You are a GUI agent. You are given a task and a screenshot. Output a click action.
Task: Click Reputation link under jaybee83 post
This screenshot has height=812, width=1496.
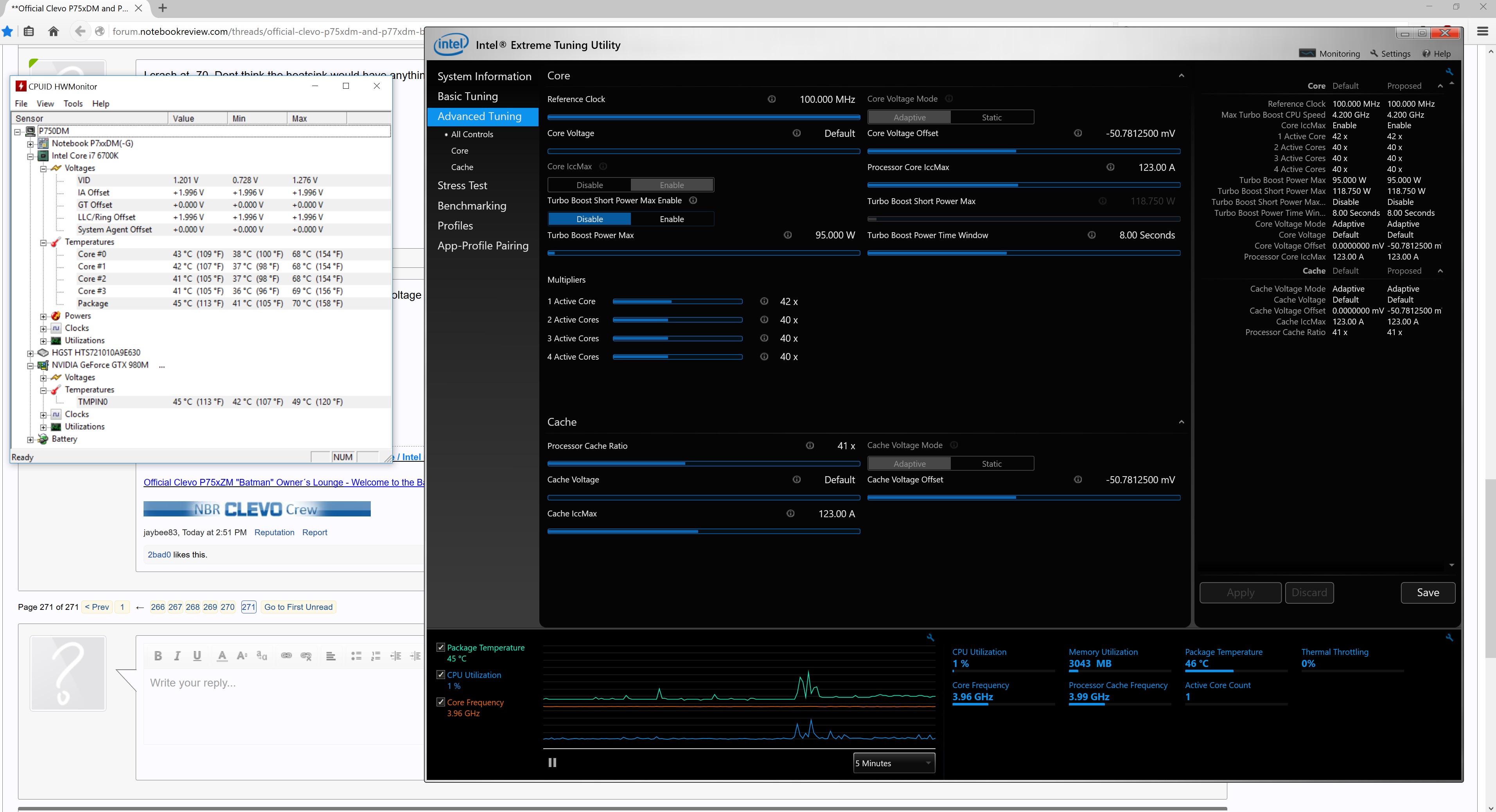(x=274, y=532)
